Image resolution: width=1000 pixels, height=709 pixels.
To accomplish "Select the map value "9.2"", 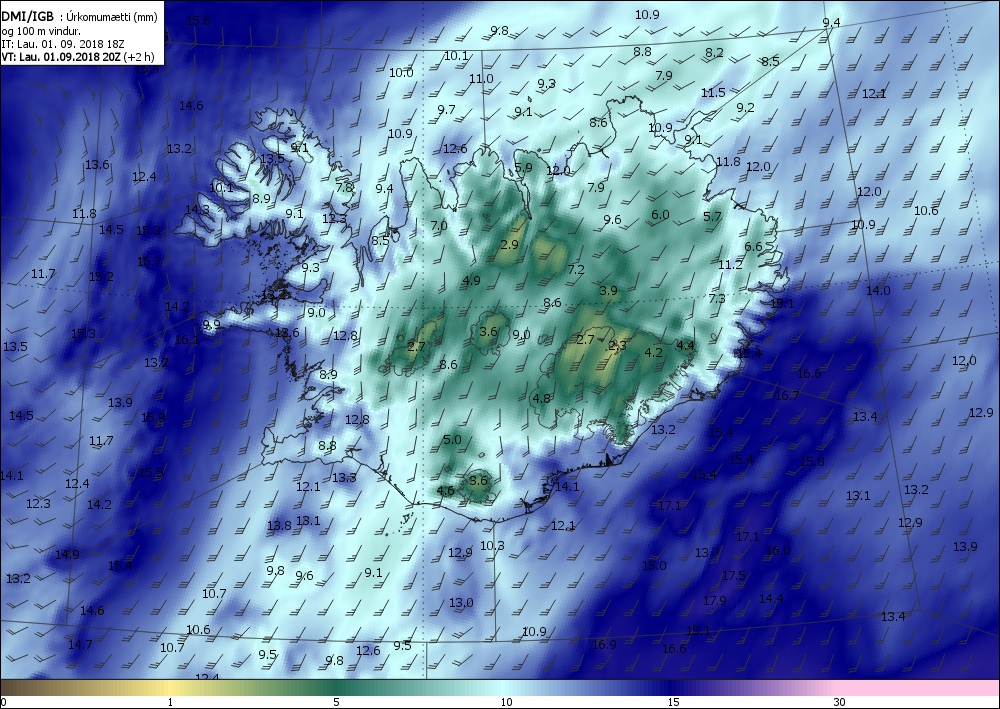I will (746, 107).
